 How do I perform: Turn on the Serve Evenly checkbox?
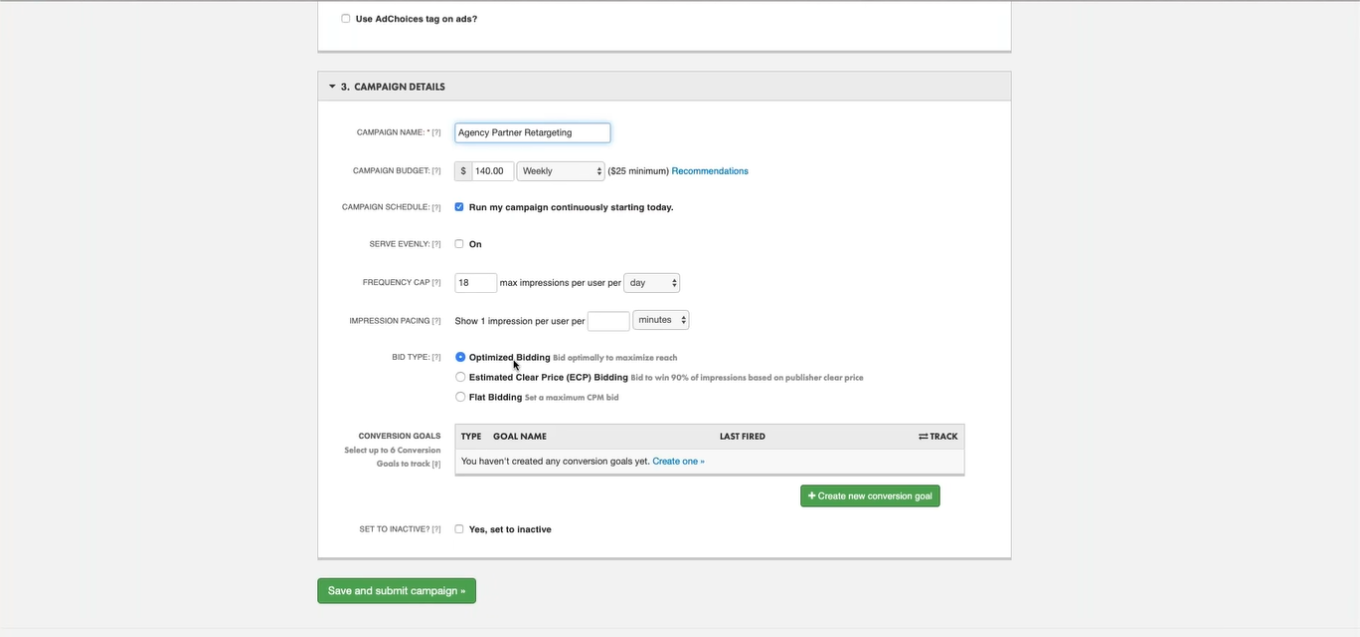point(459,244)
